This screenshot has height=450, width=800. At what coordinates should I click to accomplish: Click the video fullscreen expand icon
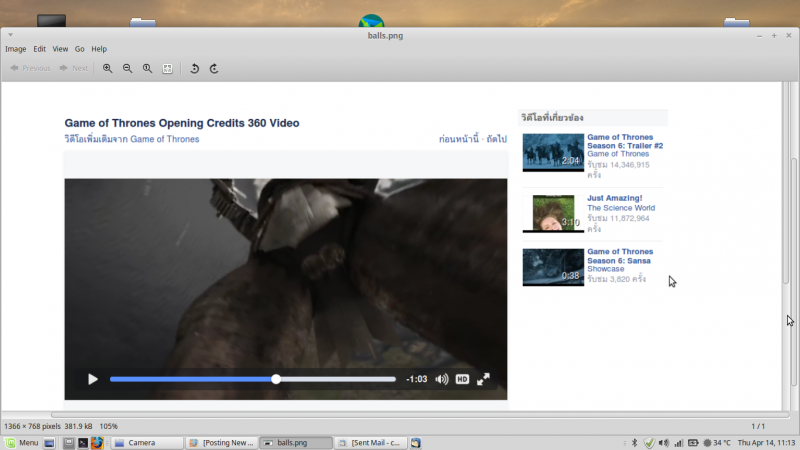click(x=483, y=379)
